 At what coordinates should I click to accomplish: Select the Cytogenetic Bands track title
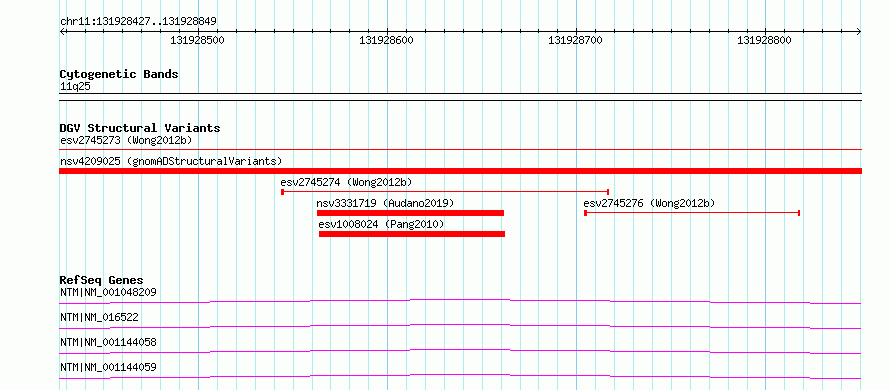[119, 74]
